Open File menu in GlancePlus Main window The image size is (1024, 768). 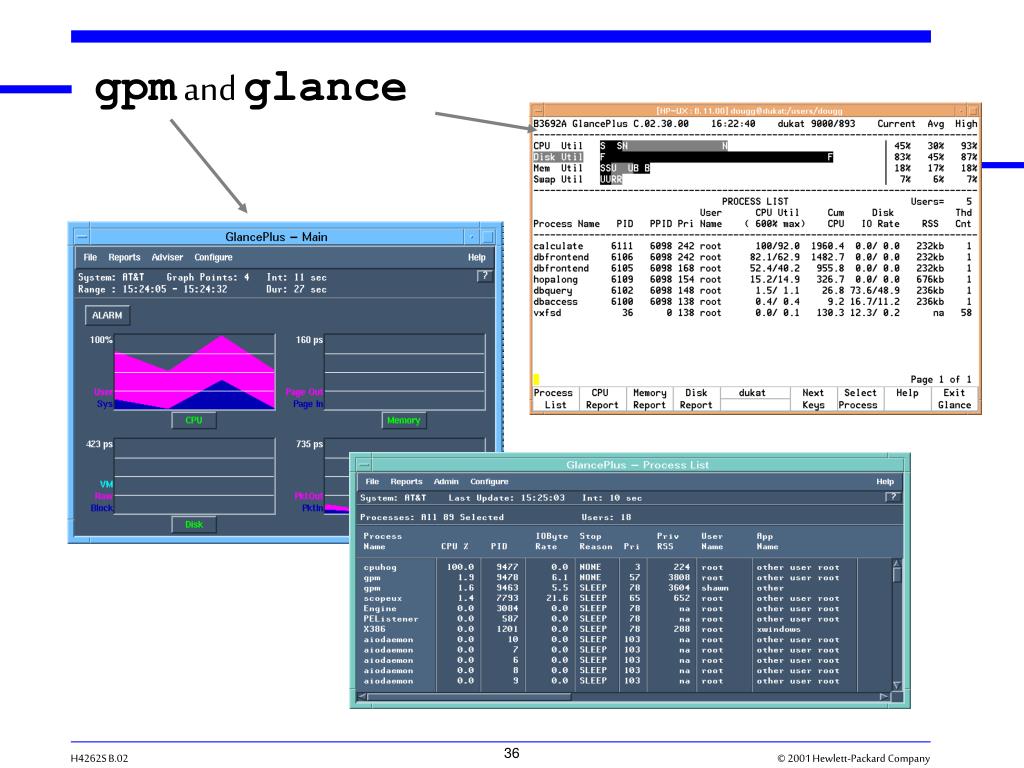click(x=90, y=257)
